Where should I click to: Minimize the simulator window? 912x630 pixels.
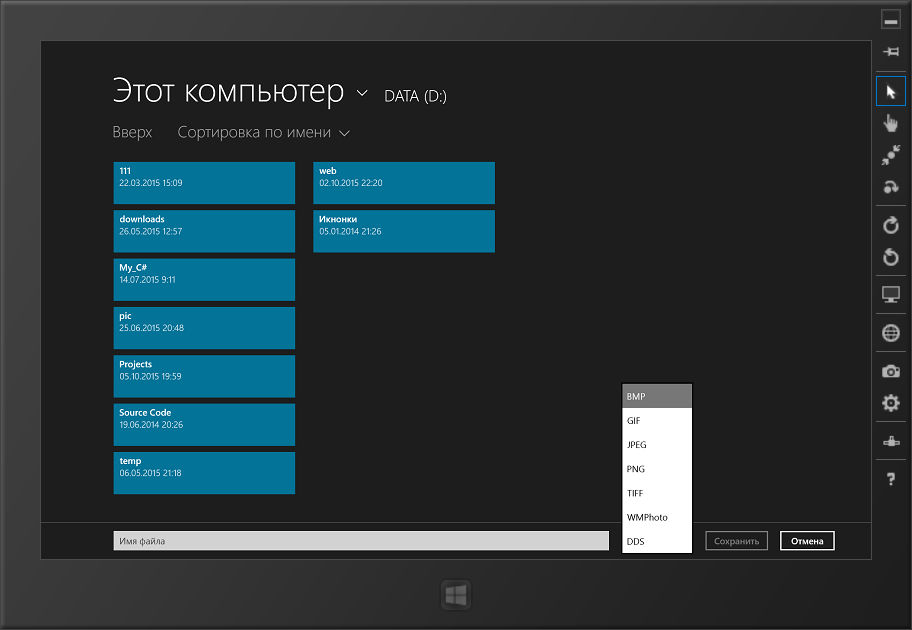(x=890, y=20)
